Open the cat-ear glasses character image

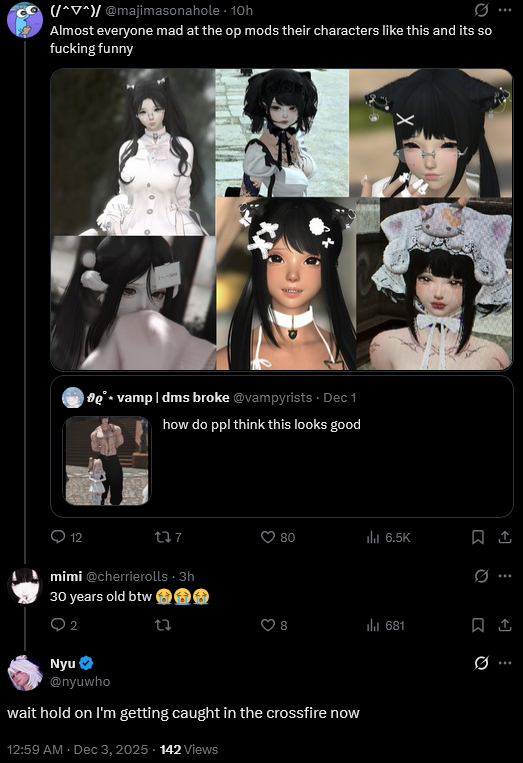tap(431, 132)
